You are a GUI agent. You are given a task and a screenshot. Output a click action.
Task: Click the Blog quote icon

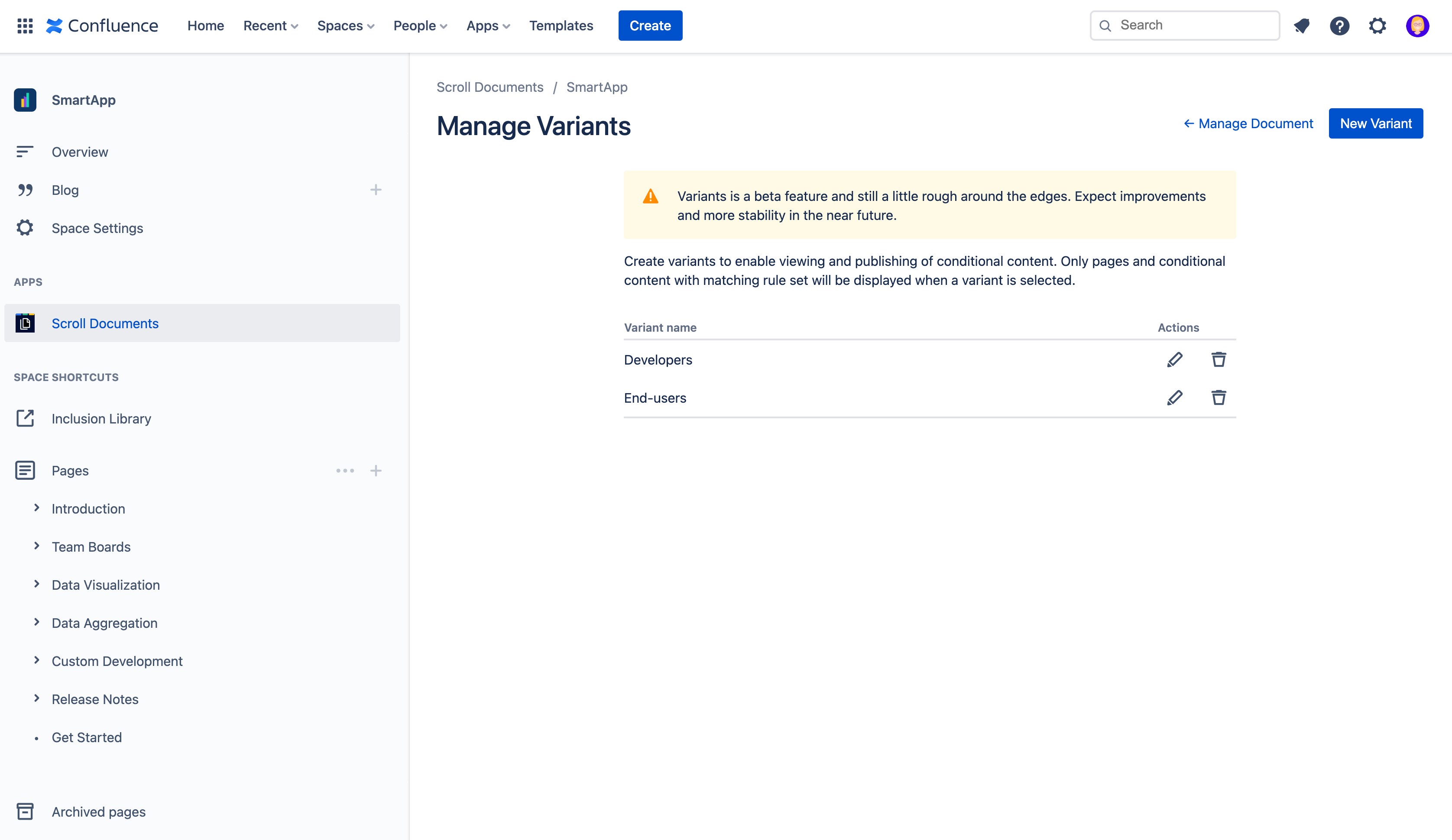[x=25, y=190]
